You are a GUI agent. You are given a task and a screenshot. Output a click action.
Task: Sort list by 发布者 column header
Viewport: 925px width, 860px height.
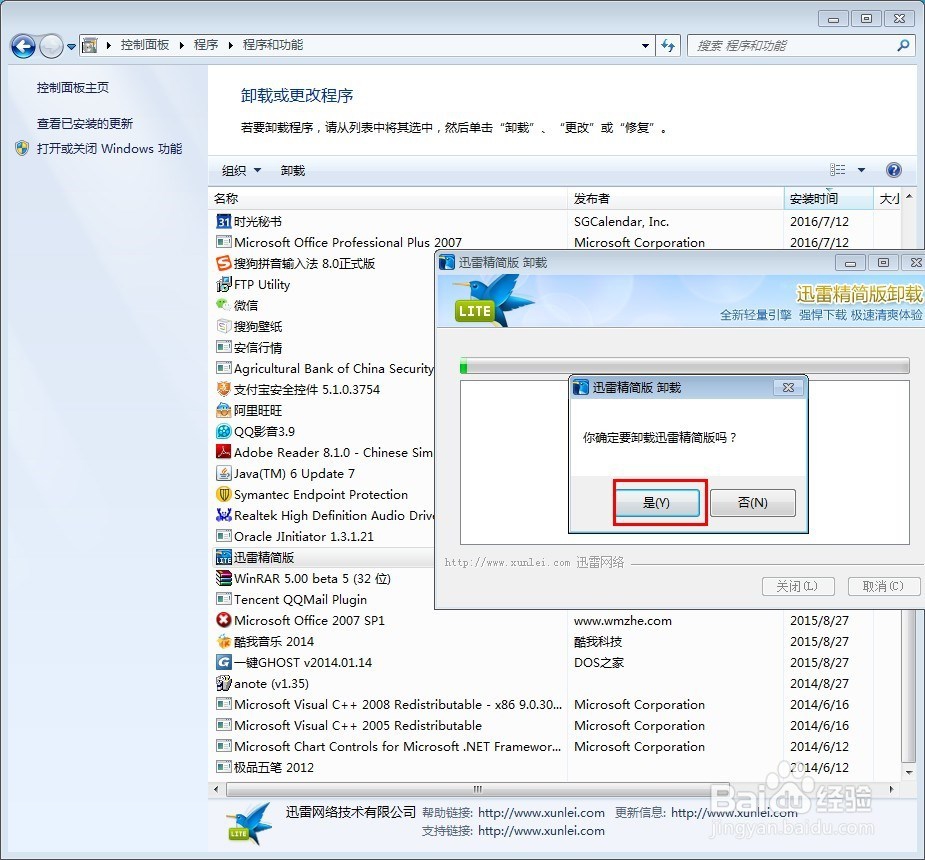(x=675, y=199)
